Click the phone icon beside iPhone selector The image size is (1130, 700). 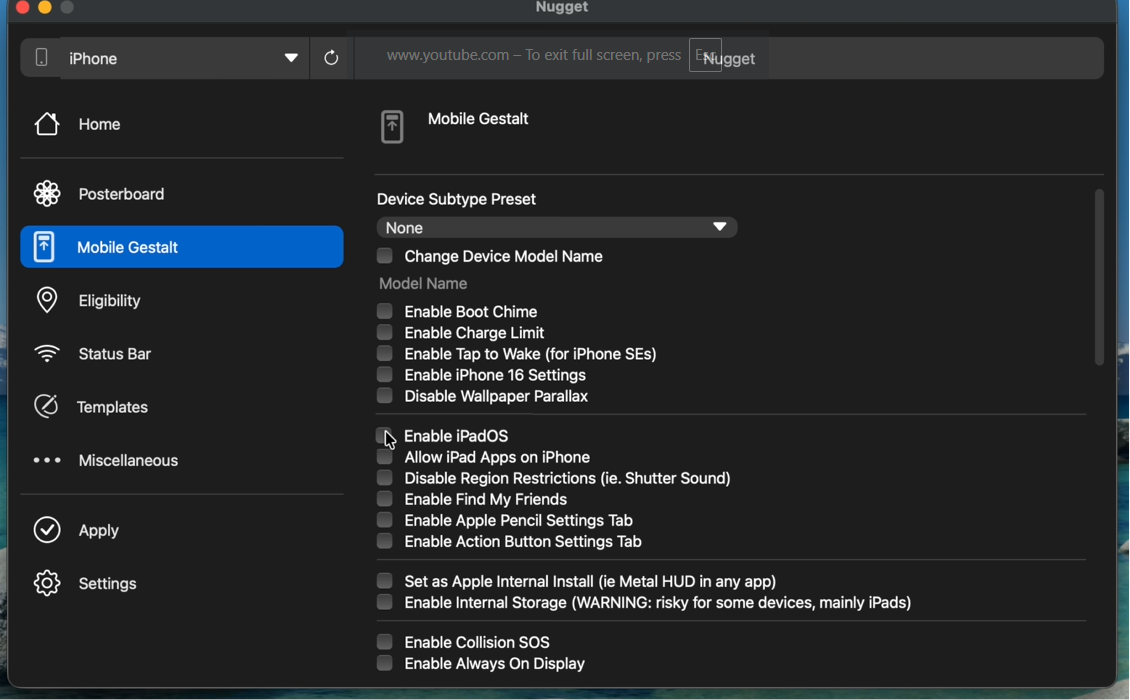click(x=41, y=58)
